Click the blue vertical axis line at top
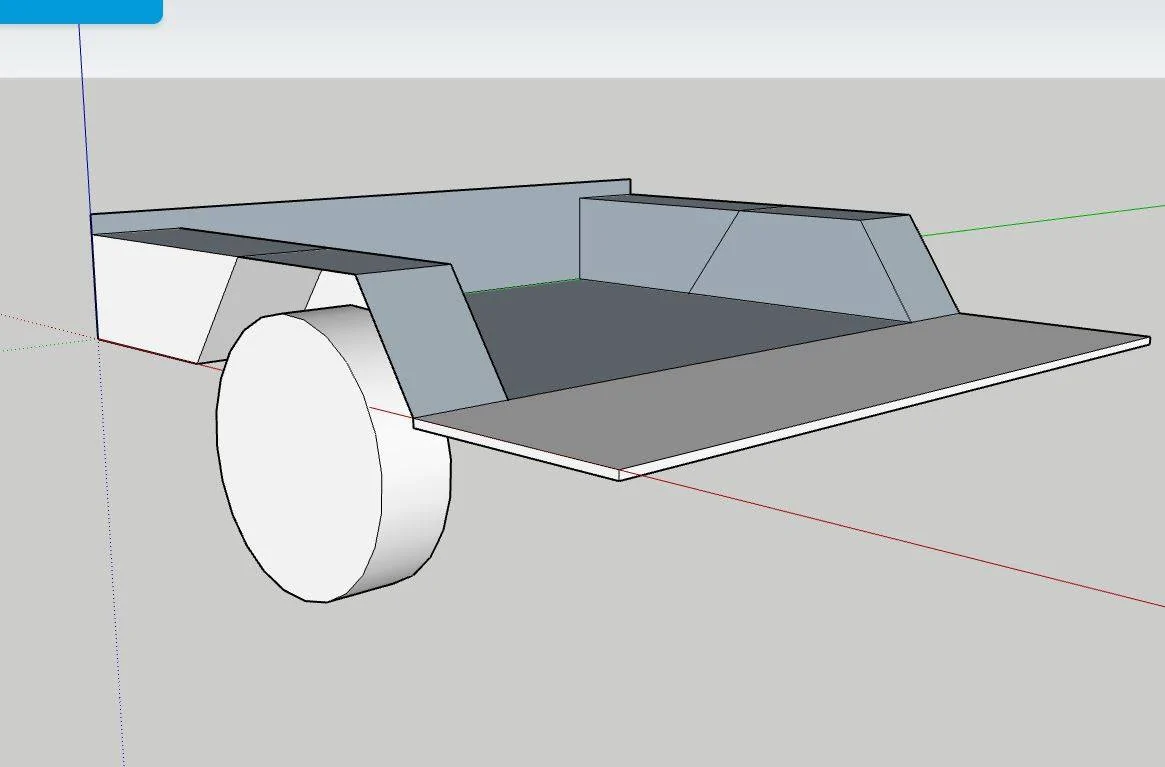 click(x=85, y=119)
